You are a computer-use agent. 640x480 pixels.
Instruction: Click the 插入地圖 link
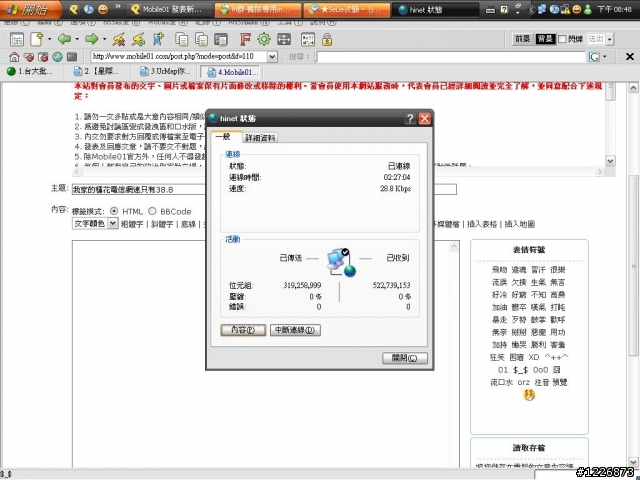point(520,224)
